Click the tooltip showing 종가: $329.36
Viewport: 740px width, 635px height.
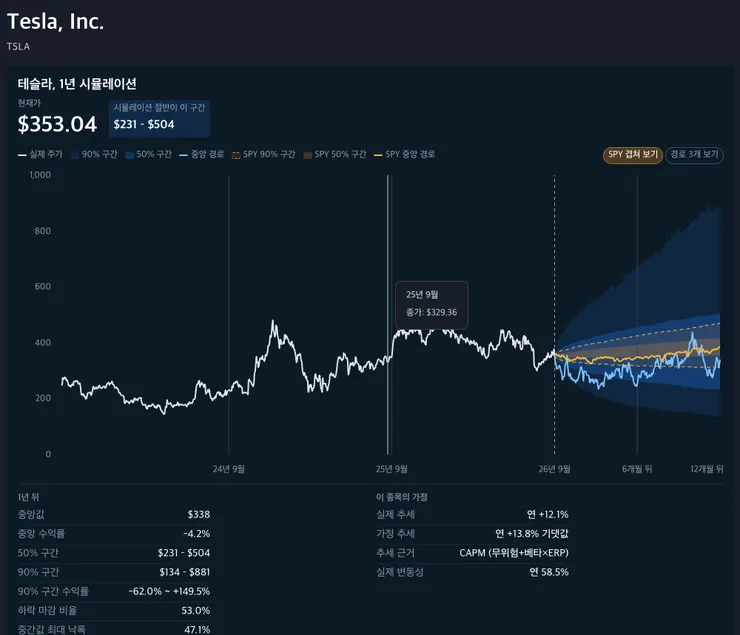click(x=431, y=304)
